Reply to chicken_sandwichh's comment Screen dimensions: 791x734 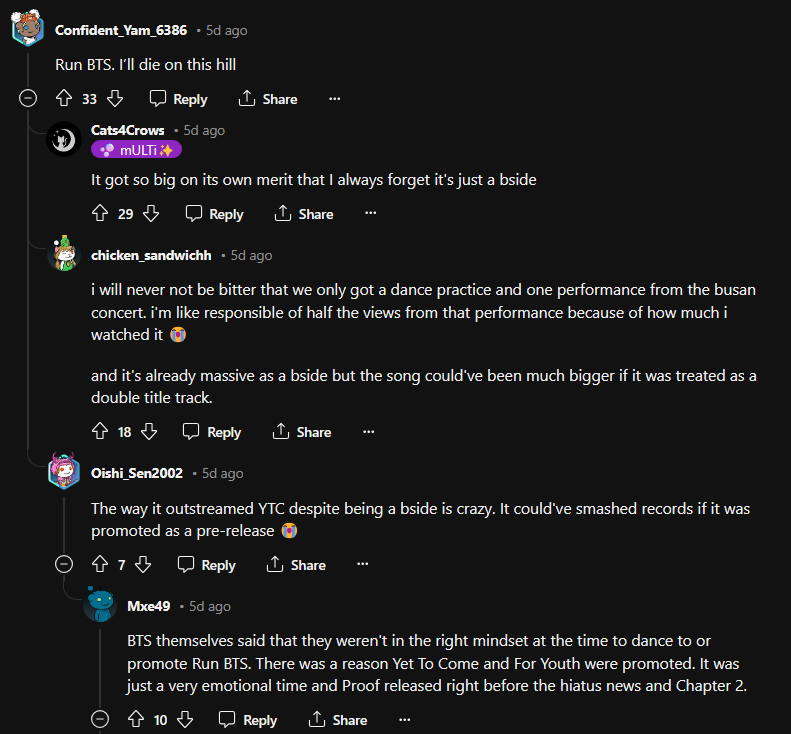(x=212, y=432)
